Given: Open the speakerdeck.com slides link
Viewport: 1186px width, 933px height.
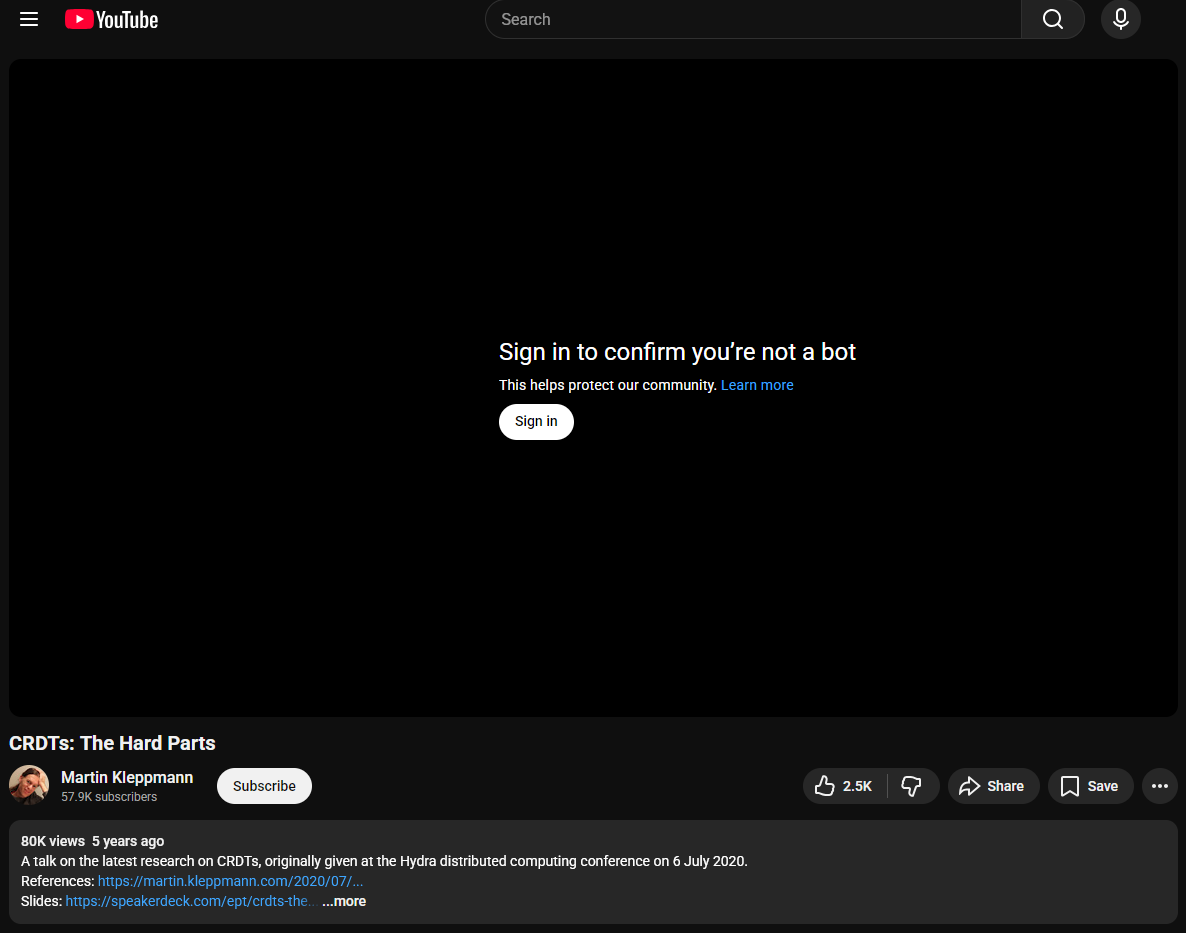Looking at the screenshot, I should point(189,901).
